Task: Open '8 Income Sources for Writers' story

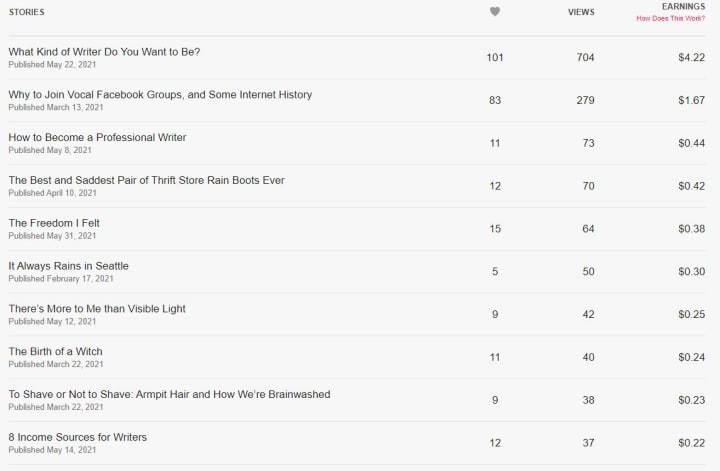Action: pyautogui.click(x=78, y=437)
